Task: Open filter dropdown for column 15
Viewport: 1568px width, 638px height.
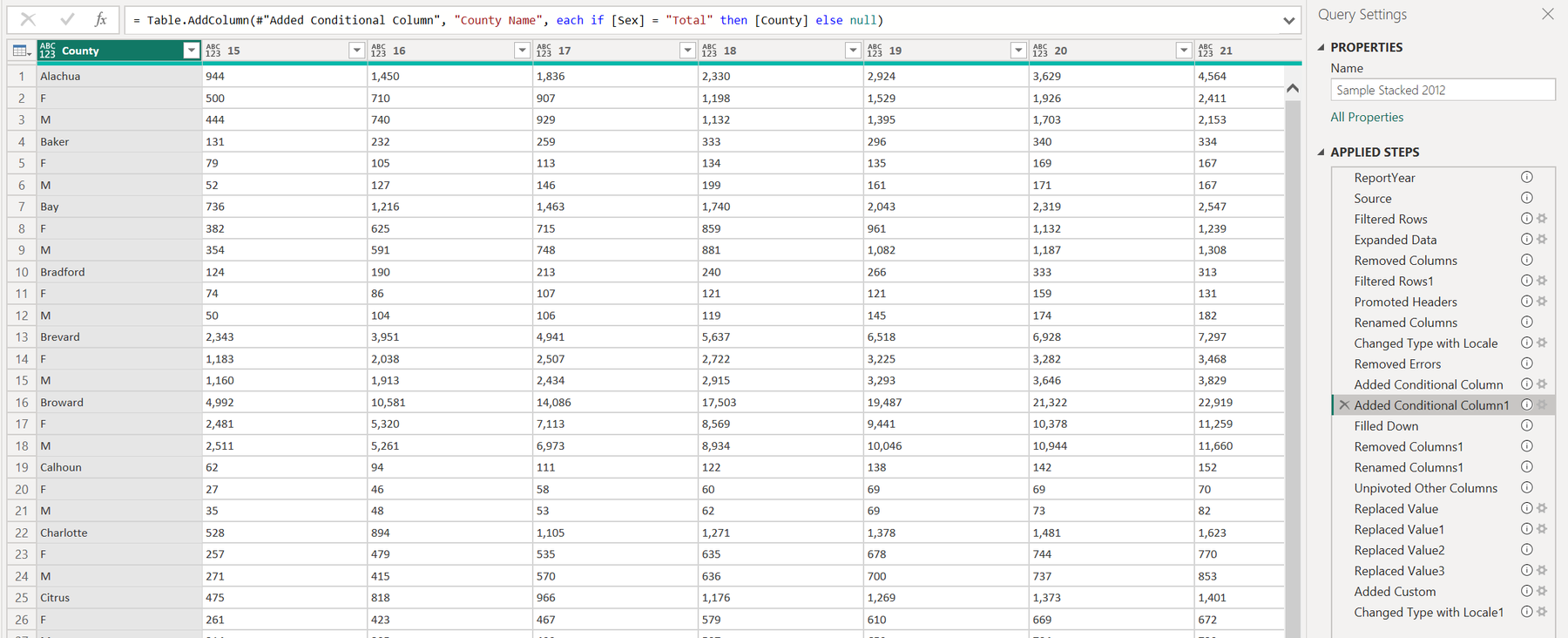Action: point(356,51)
